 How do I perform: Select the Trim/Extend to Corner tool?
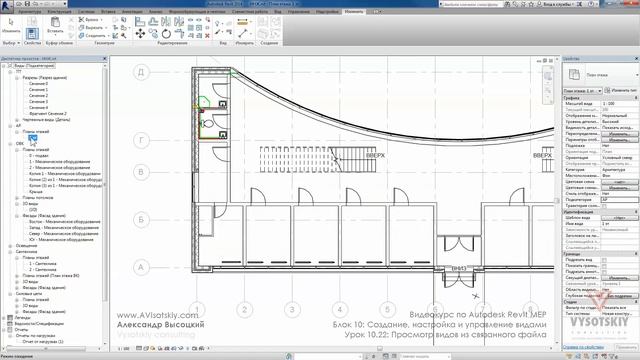179,33
